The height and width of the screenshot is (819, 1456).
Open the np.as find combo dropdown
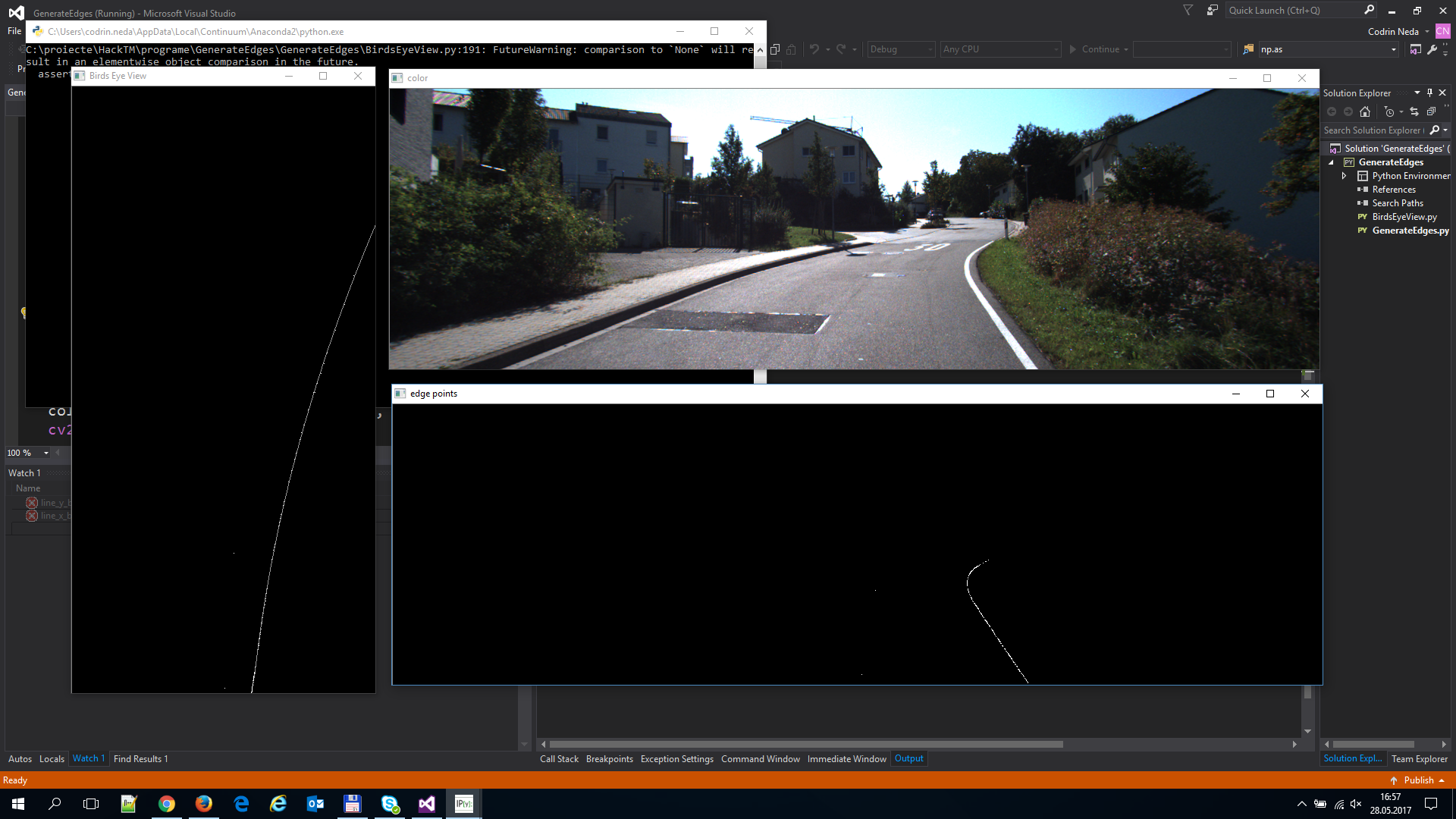tap(1393, 49)
